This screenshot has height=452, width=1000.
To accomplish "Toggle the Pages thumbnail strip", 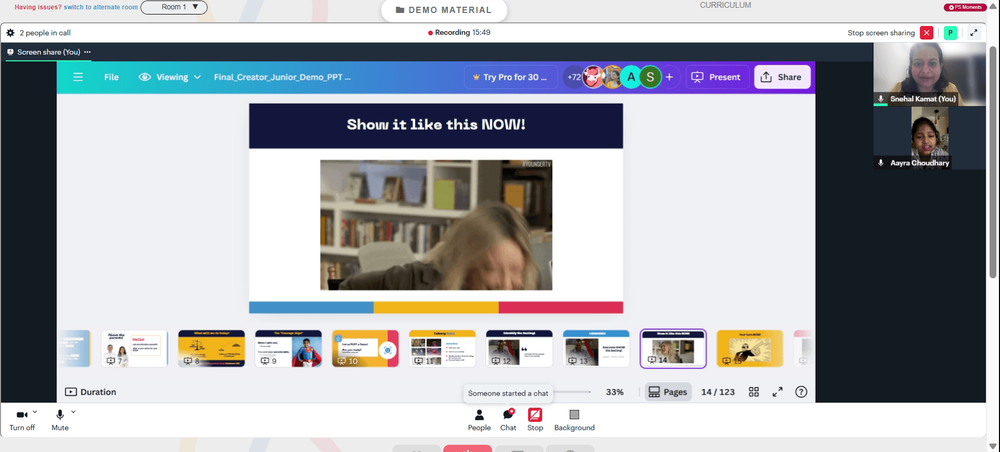I will coord(668,392).
